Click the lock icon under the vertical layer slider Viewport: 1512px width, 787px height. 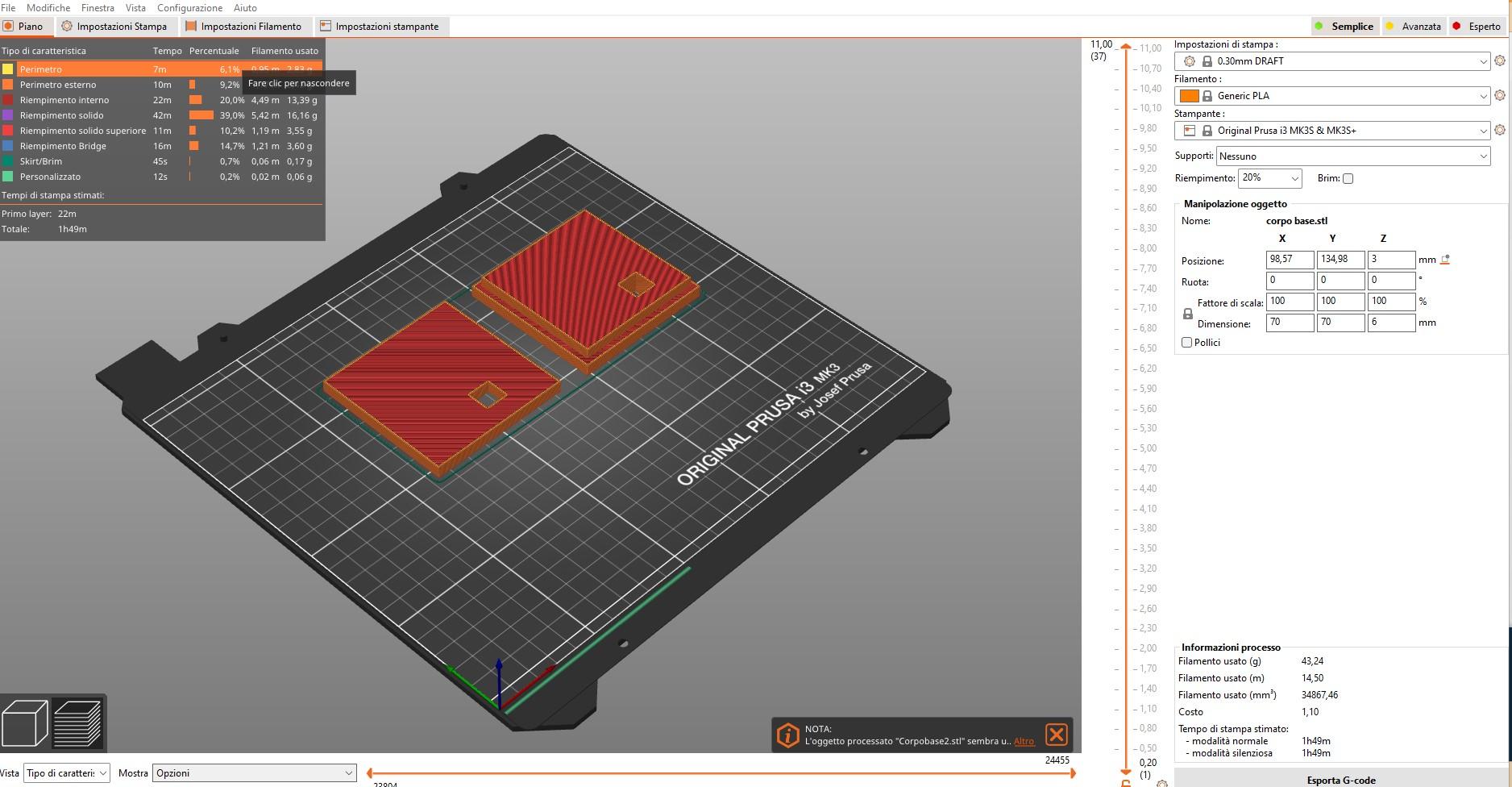(x=1126, y=783)
